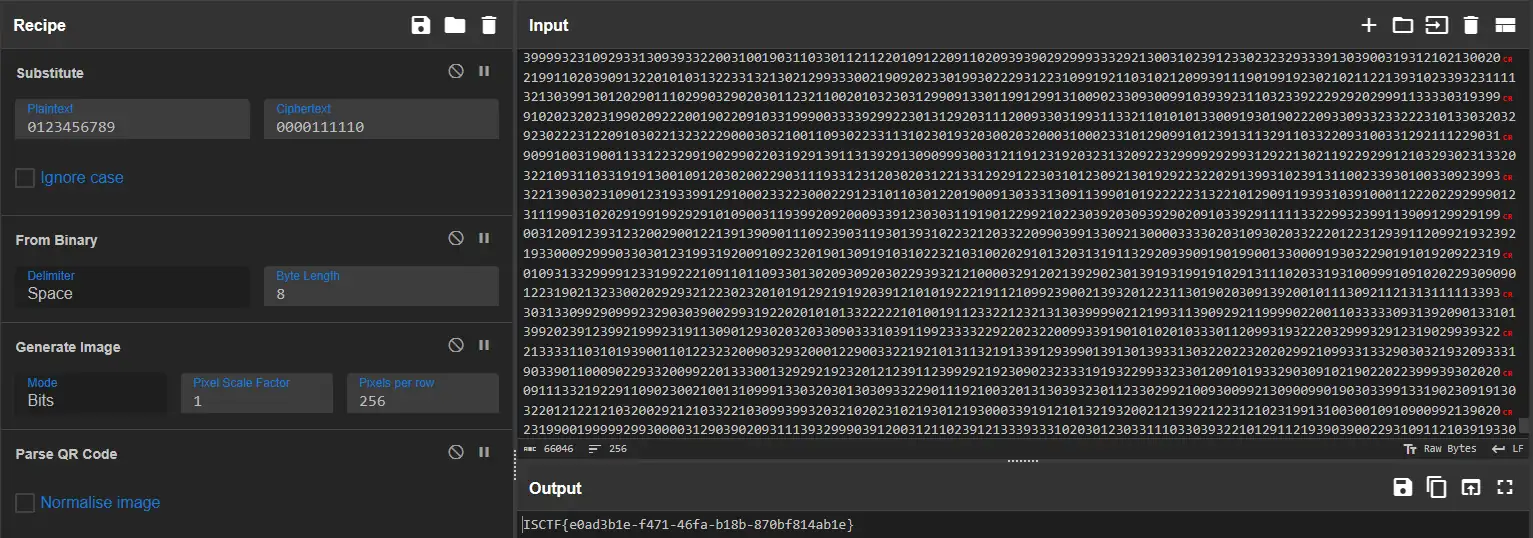Set a breakpoint on From Binary
The width and height of the screenshot is (1533, 538).
point(484,238)
